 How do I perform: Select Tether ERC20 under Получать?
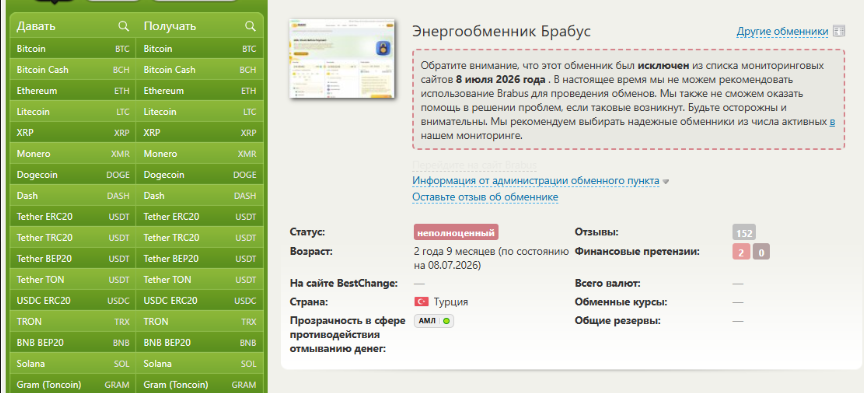tap(200, 217)
